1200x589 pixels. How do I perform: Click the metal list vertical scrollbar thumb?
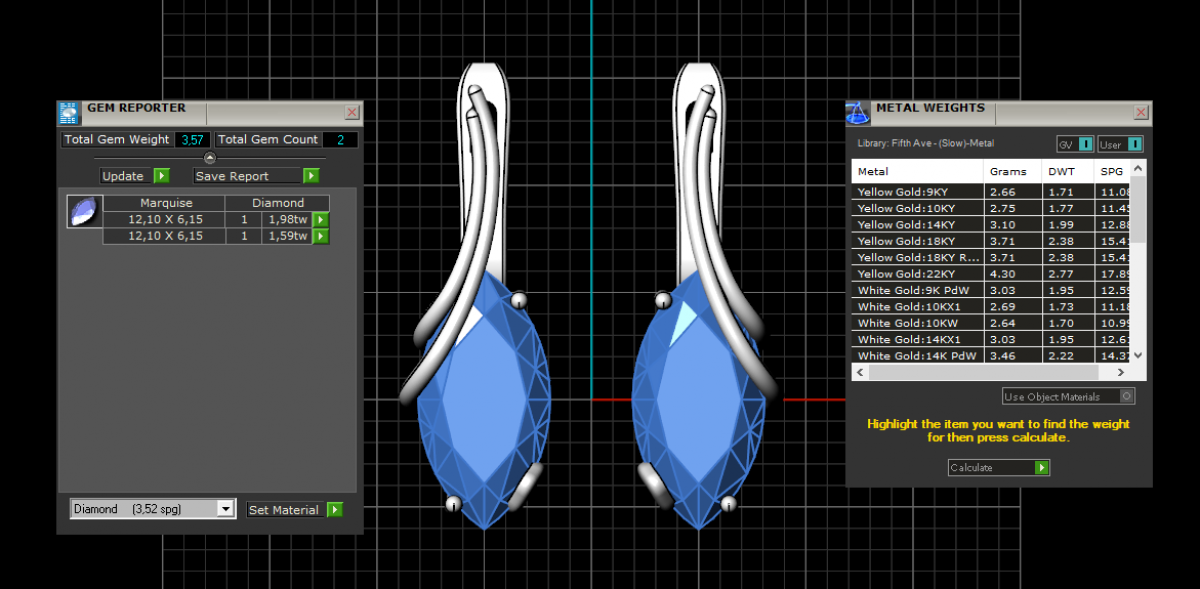pyautogui.click(x=1138, y=210)
